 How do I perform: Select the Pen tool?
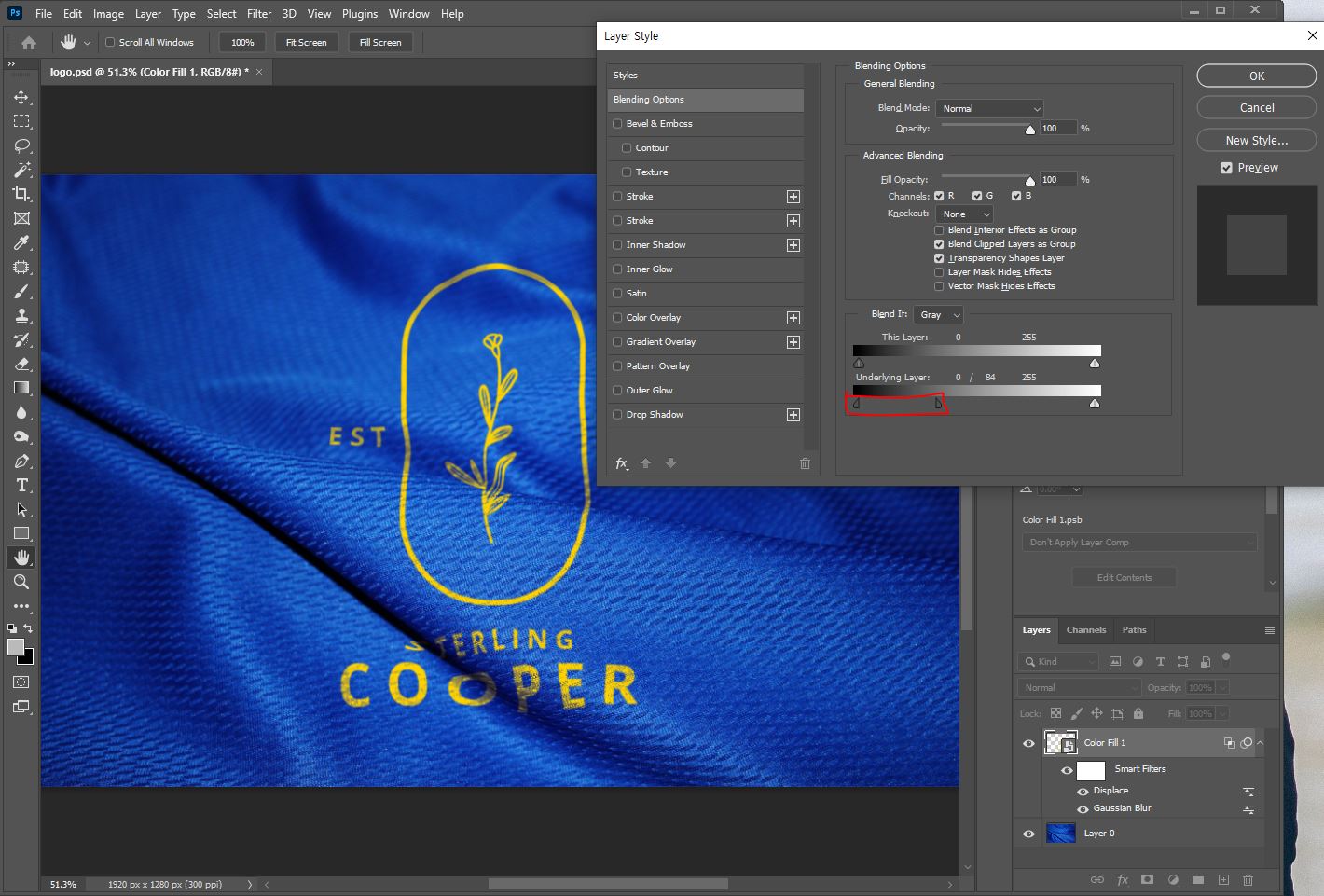(x=21, y=461)
